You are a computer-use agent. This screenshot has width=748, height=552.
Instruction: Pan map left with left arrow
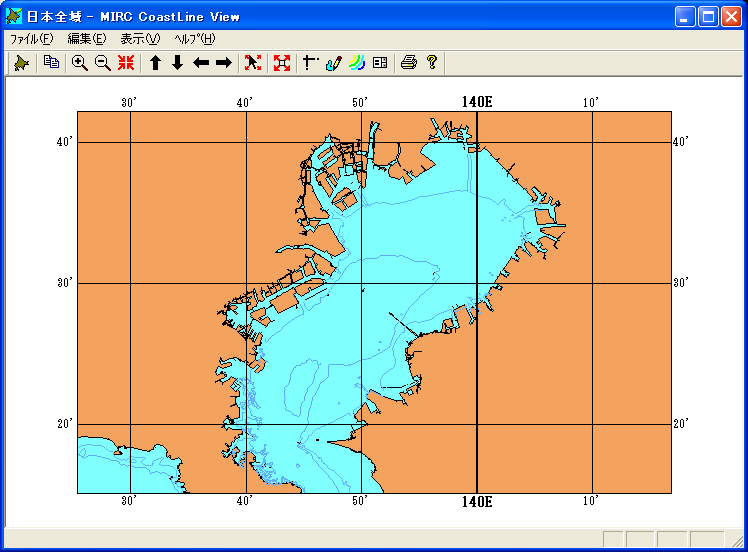pos(201,63)
